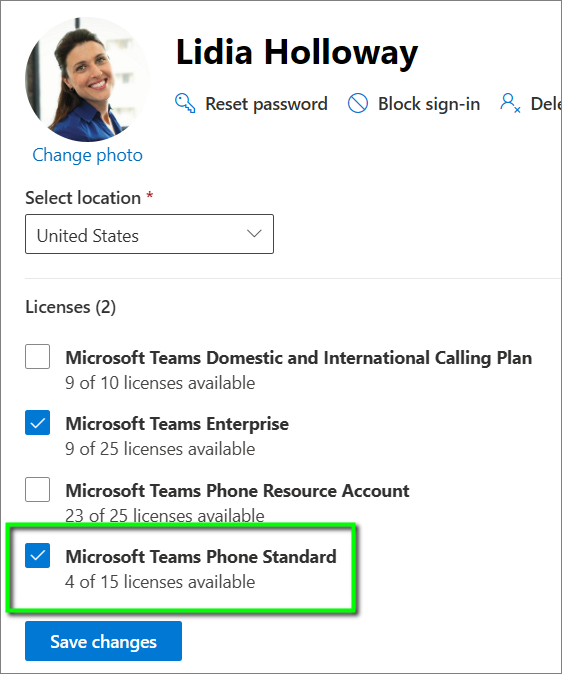Click Lidia Holloway's profile photo
This screenshot has height=674, width=562.
tap(87, 80)
